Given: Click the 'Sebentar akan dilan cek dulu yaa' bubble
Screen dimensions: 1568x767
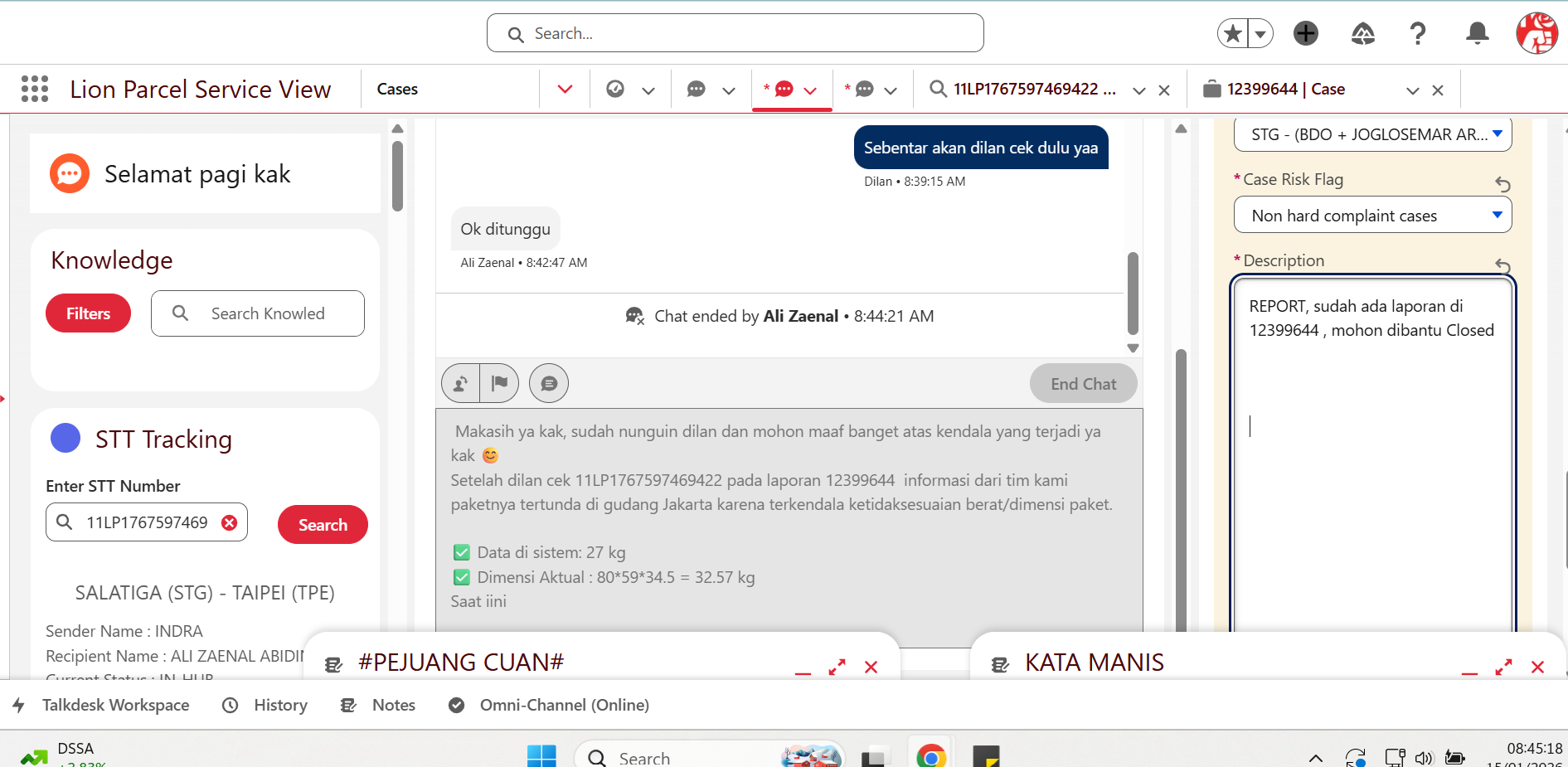Looking at the screenshot, I should 981,148.
